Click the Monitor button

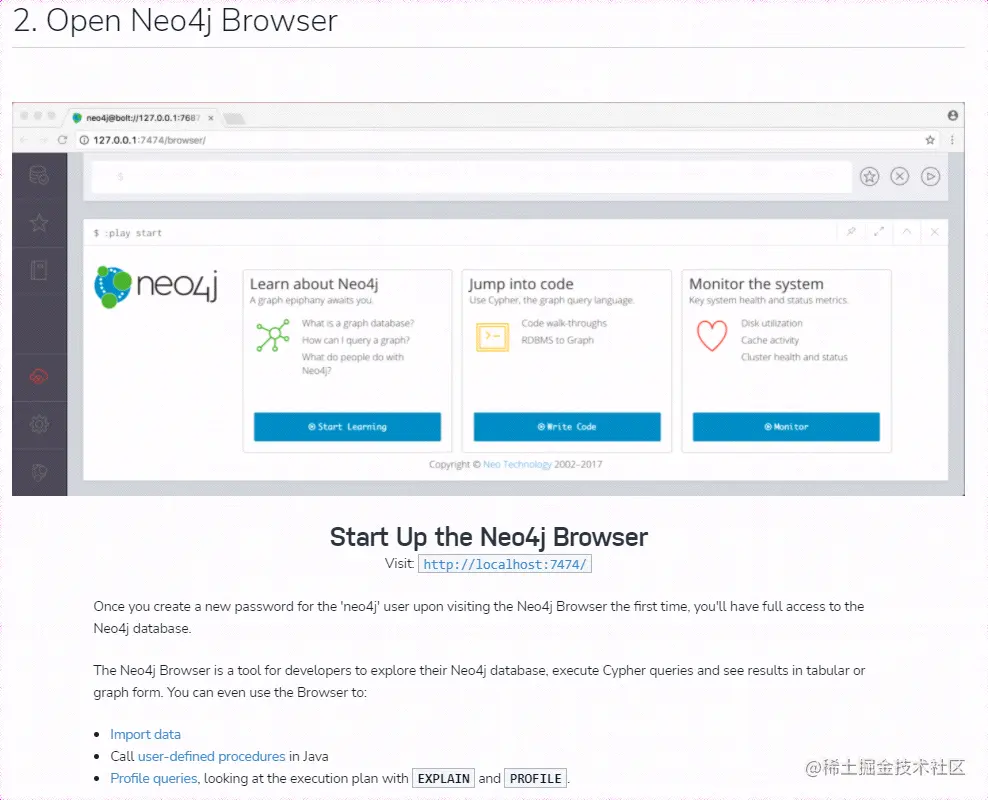coord(786,426)
